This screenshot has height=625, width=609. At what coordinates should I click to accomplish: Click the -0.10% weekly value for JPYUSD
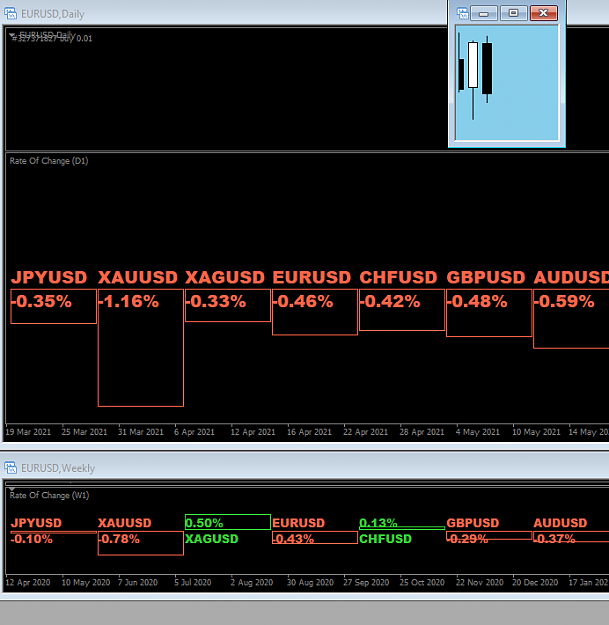[31, 539]
